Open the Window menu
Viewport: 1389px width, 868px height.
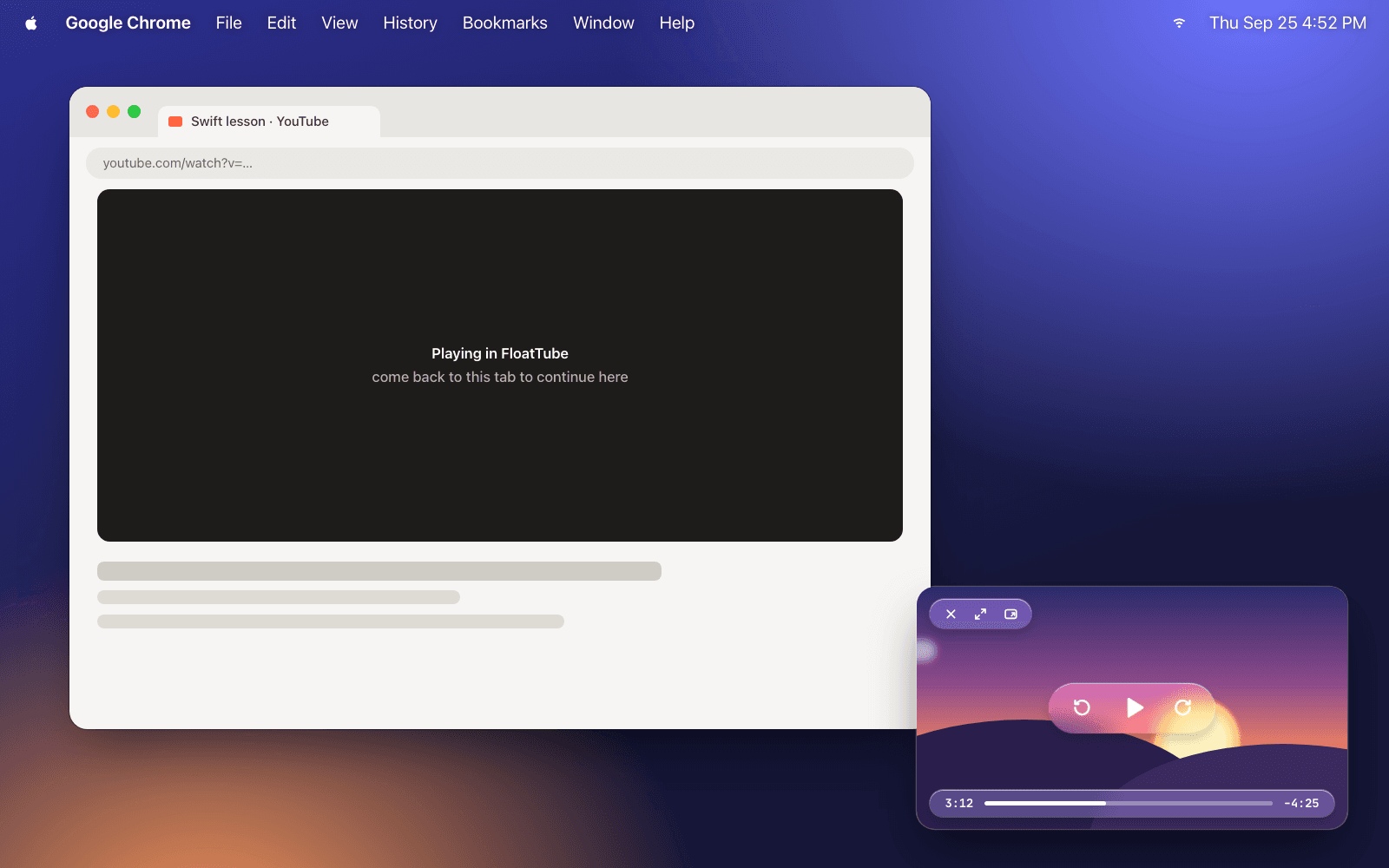[603, 23]
